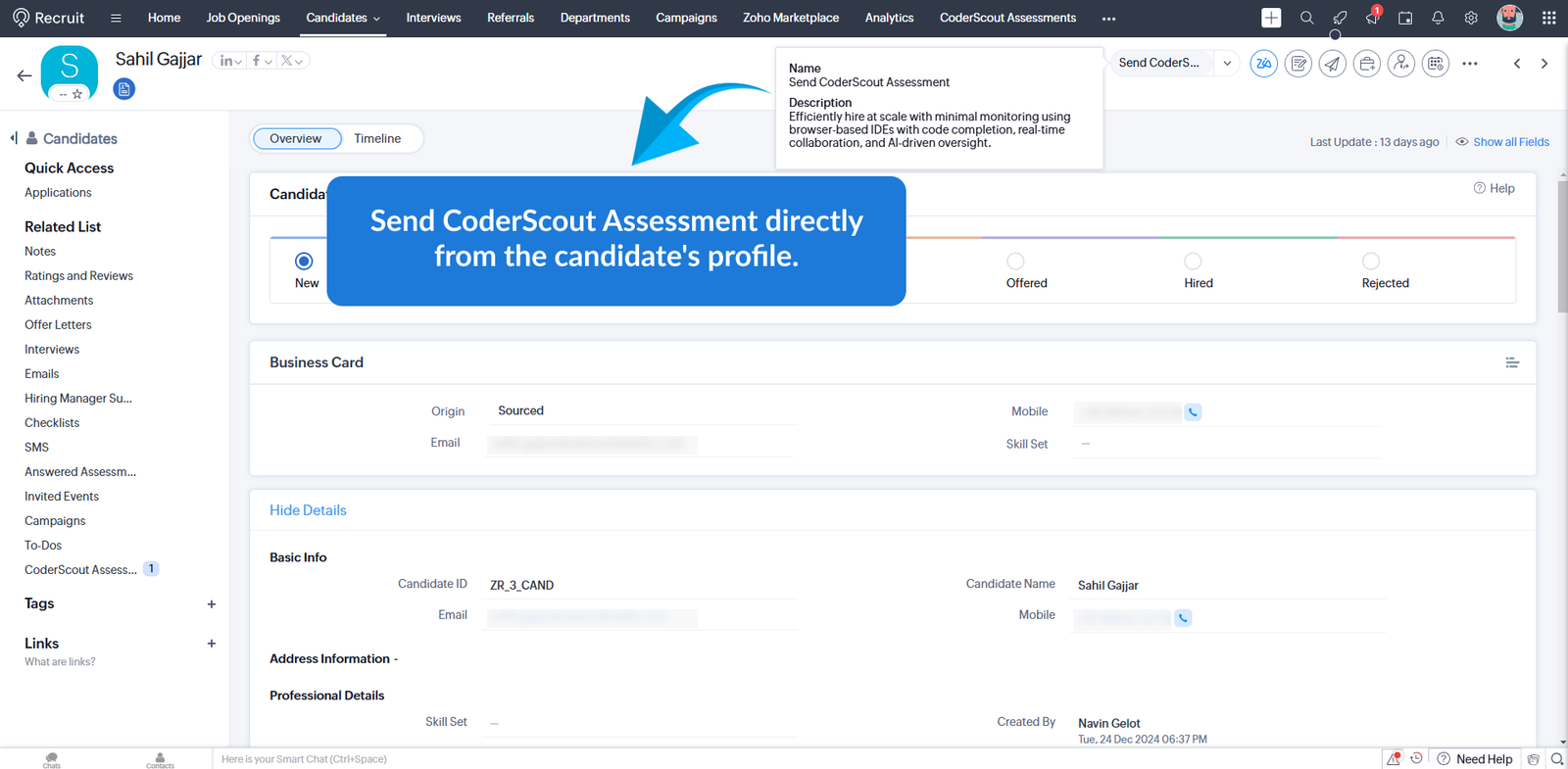Viewport: 1568px width, 769px height.
Task: Open the Analytics menu
Action: [889, 18]
